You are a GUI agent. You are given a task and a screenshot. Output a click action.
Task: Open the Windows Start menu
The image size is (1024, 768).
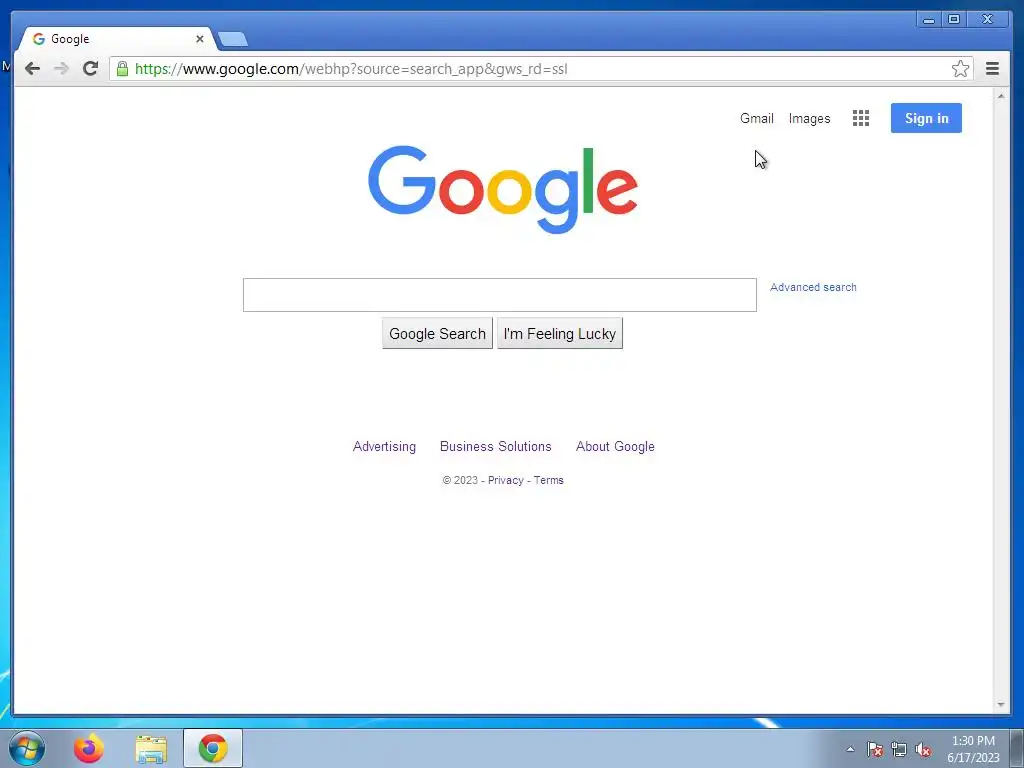click(x=27, y=748)
